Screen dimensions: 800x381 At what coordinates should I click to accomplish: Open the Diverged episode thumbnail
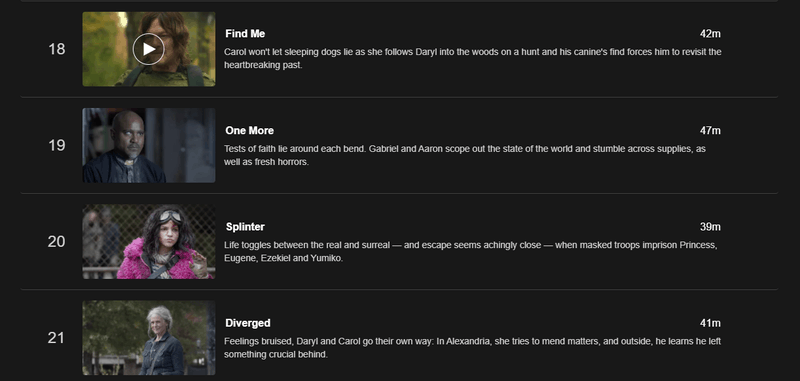pyautogui.click(x=149, y=338)
